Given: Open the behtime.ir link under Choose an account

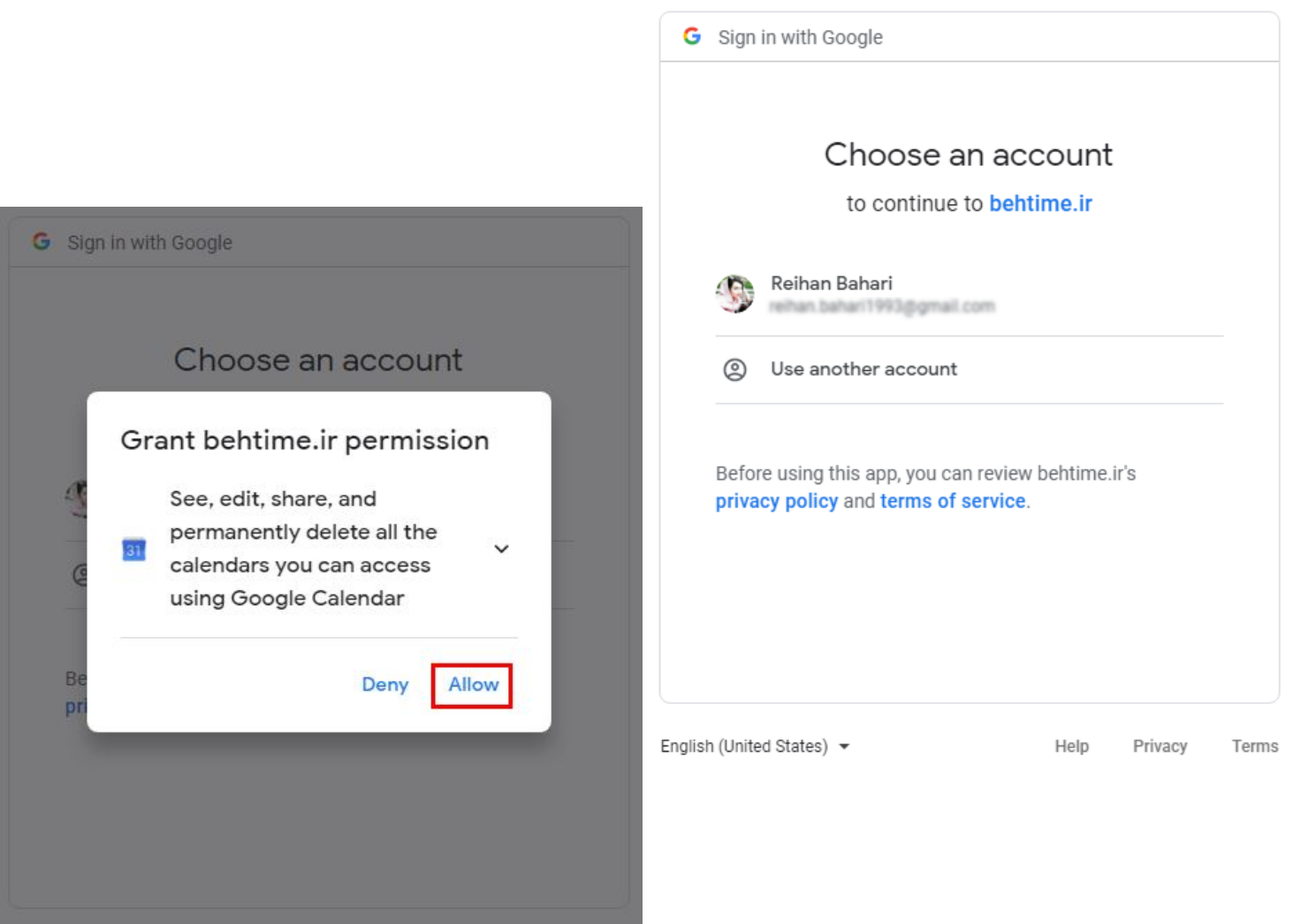Looking at the screenshot, I should pos(1040,204).
